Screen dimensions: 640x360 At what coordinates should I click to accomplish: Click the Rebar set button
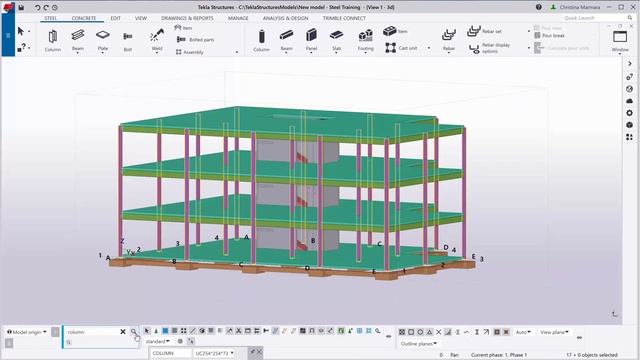pyautogui.click(x=484, y=31)
